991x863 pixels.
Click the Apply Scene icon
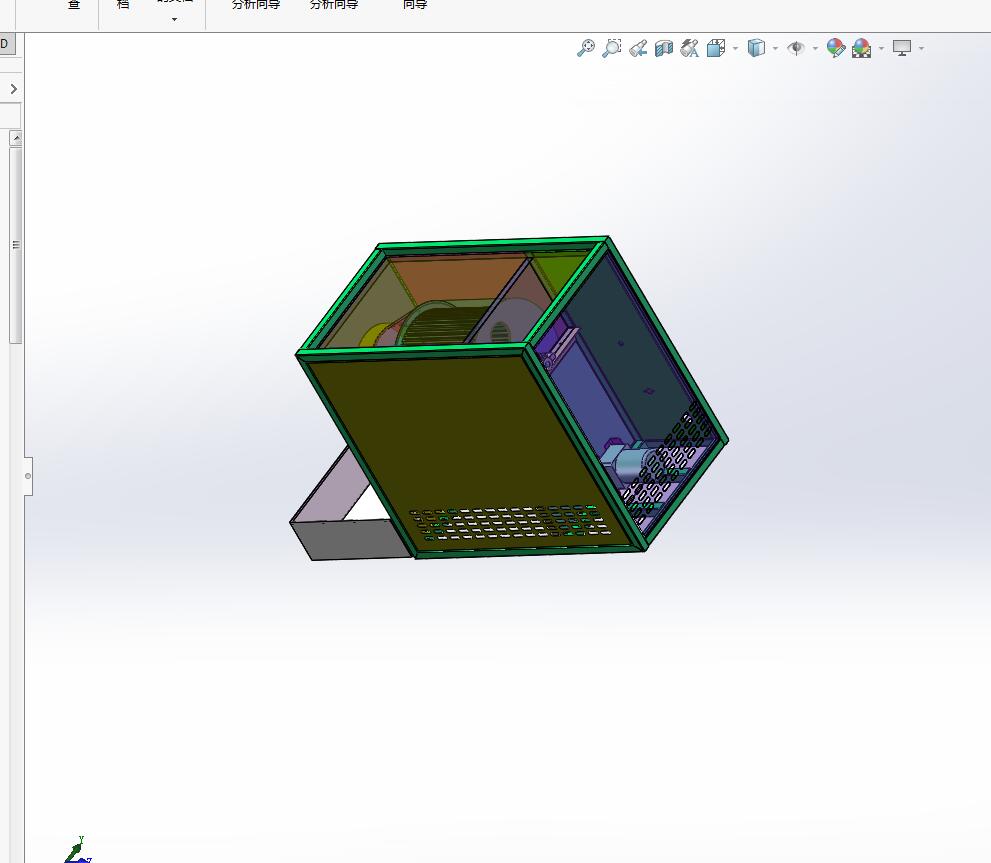tap(861, 47)
